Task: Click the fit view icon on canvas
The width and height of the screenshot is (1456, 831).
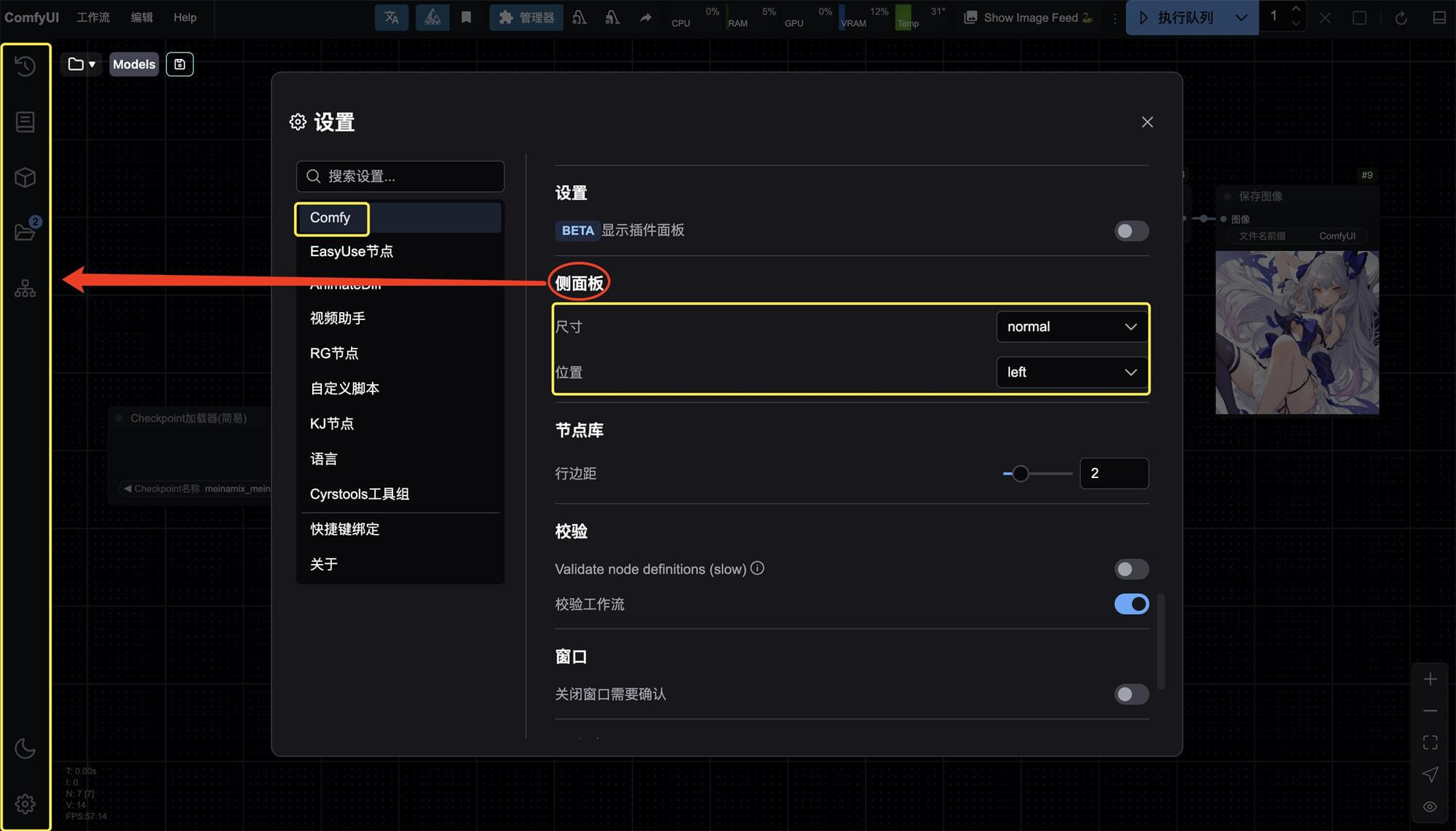Action: coord(1430,742)
